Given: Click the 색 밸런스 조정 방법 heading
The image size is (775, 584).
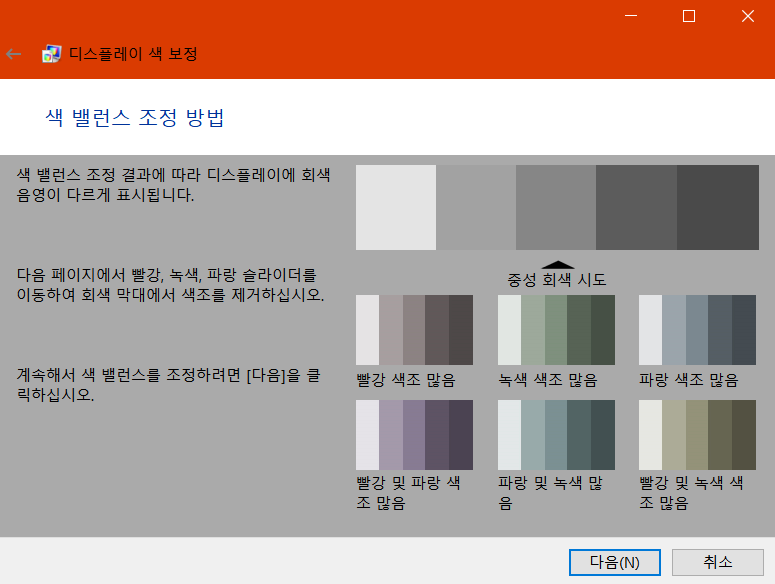Looking at the screenshot, I should click(135, 118).
